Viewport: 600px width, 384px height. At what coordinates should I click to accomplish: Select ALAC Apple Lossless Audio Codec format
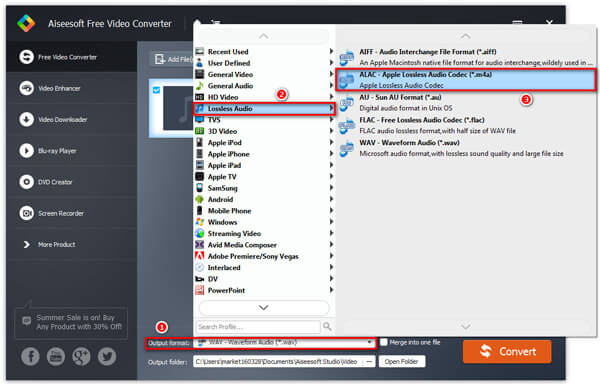click(466, 80)
